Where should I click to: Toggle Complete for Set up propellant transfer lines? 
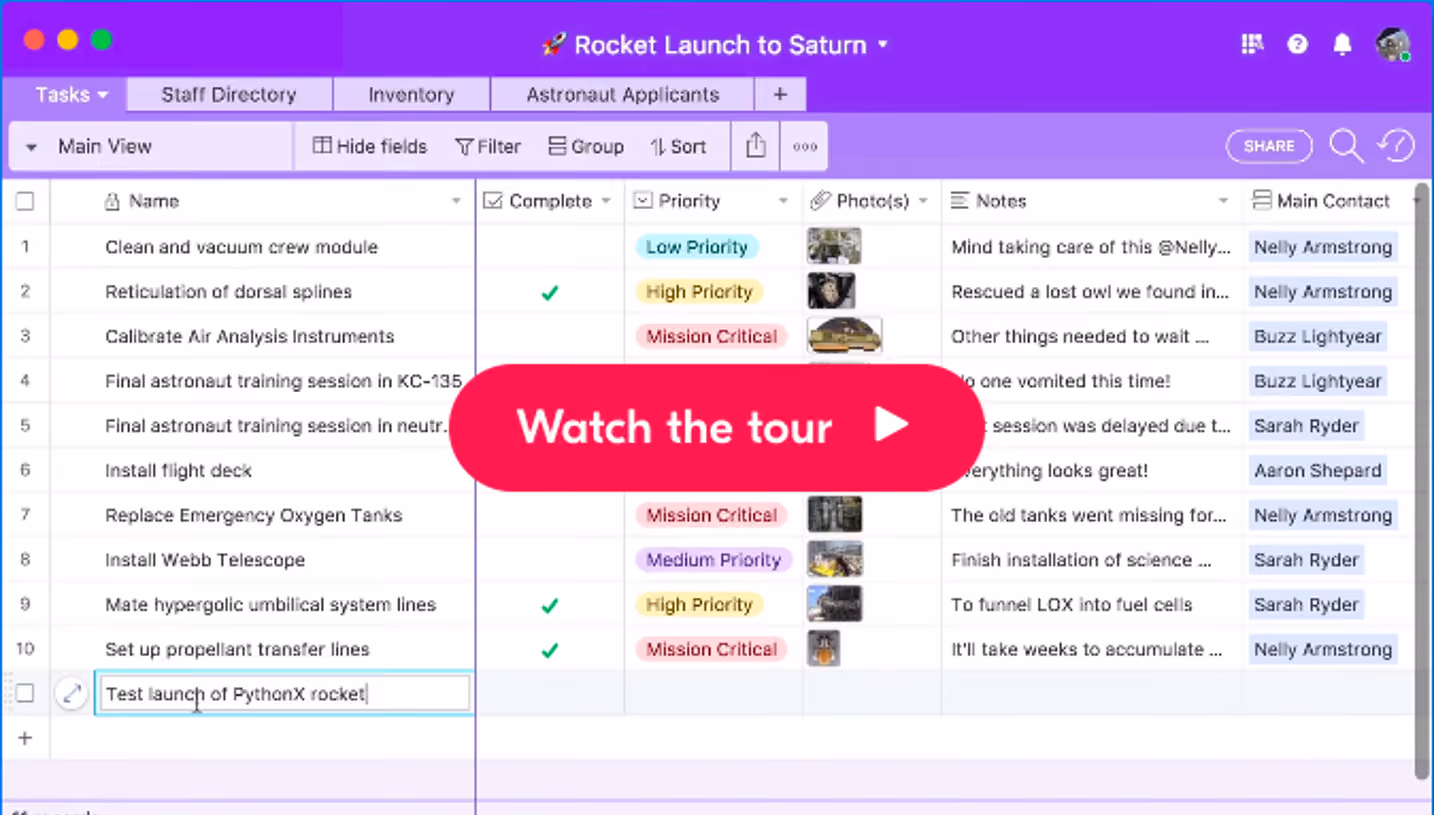pyautogui.click(x=549, y=650)
